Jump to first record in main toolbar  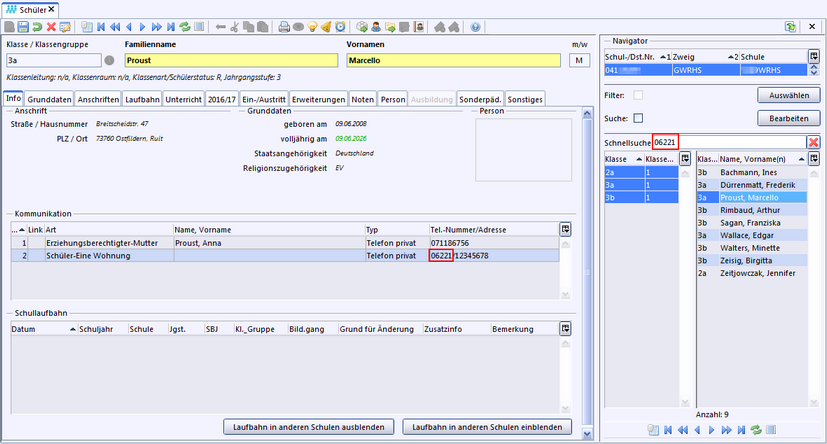(100, 27)
